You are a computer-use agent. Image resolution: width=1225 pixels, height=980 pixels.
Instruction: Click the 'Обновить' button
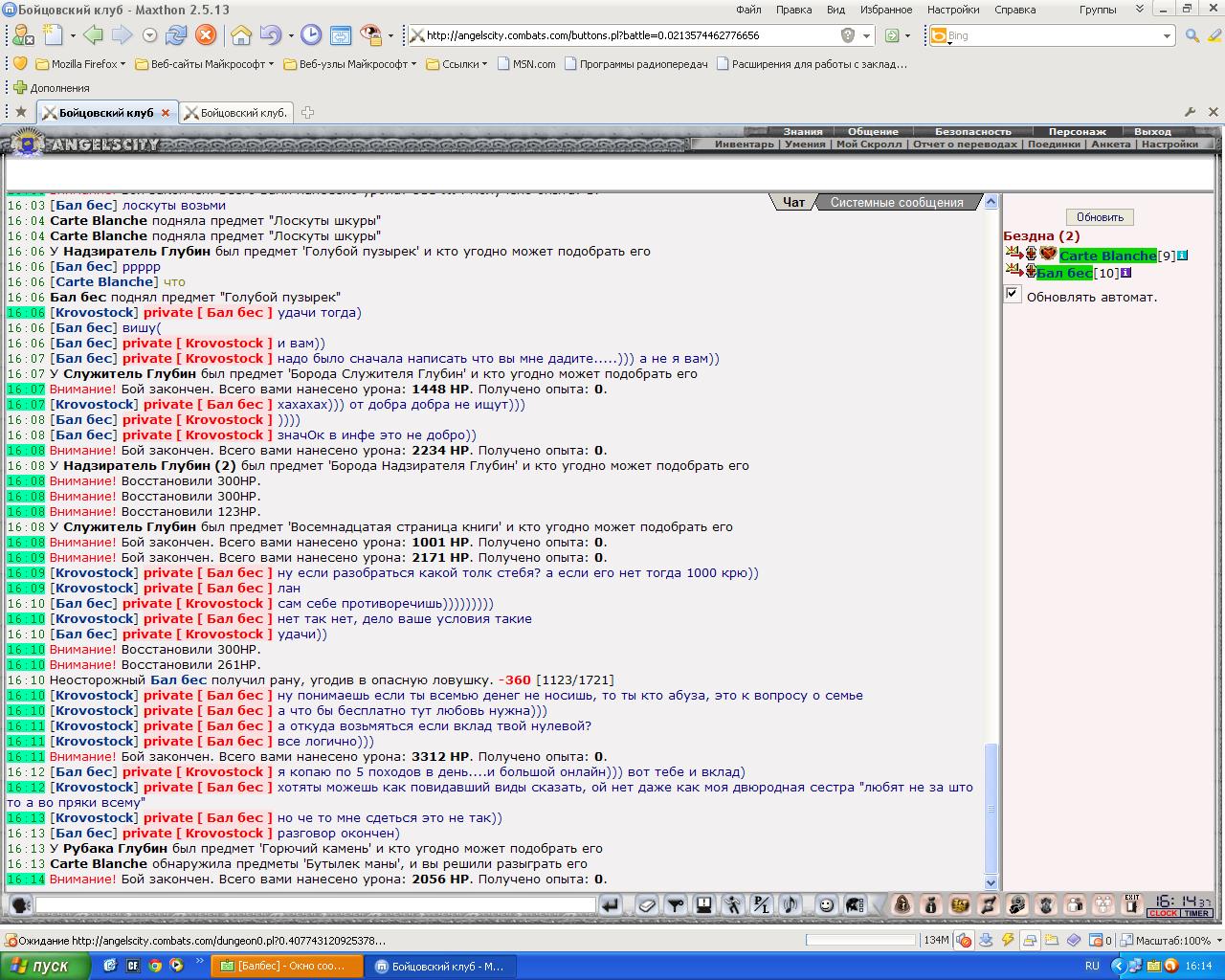[x=1100, y=217]
